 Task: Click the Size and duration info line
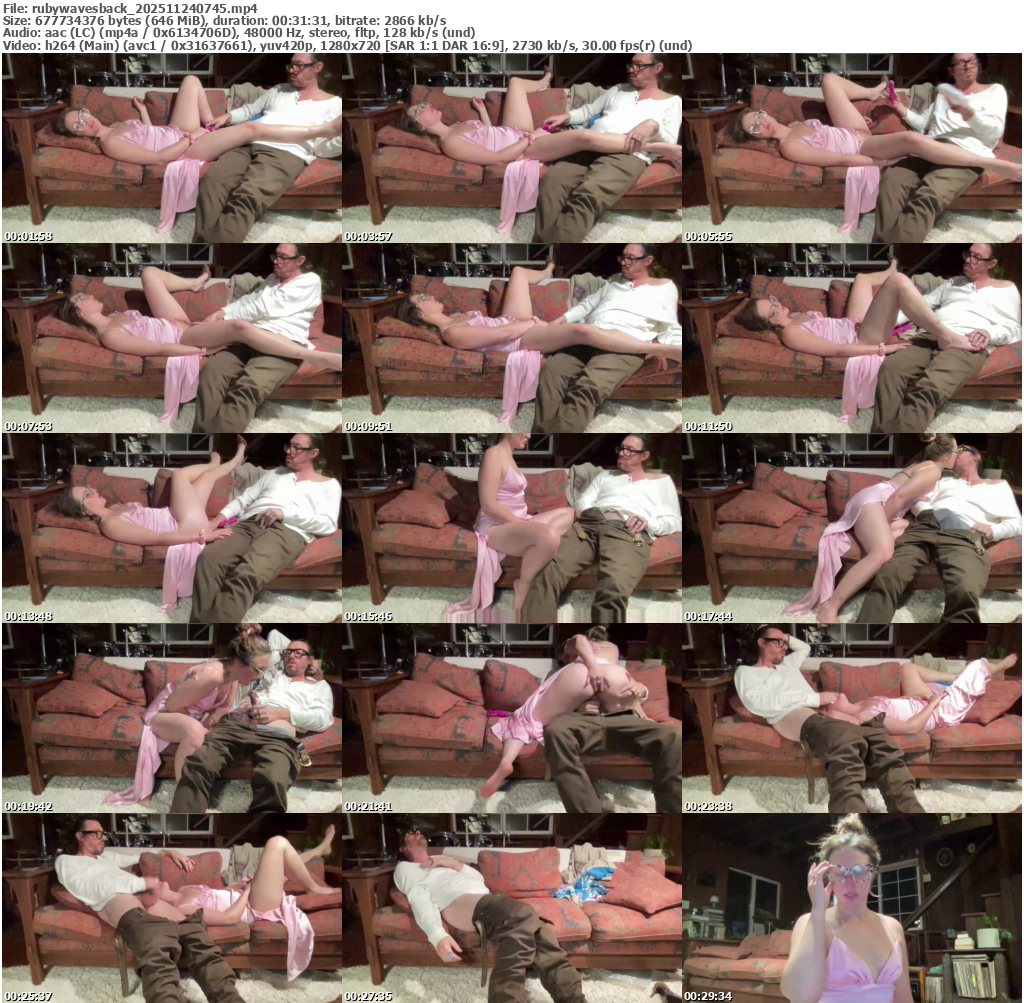click(x=224, y=20)
